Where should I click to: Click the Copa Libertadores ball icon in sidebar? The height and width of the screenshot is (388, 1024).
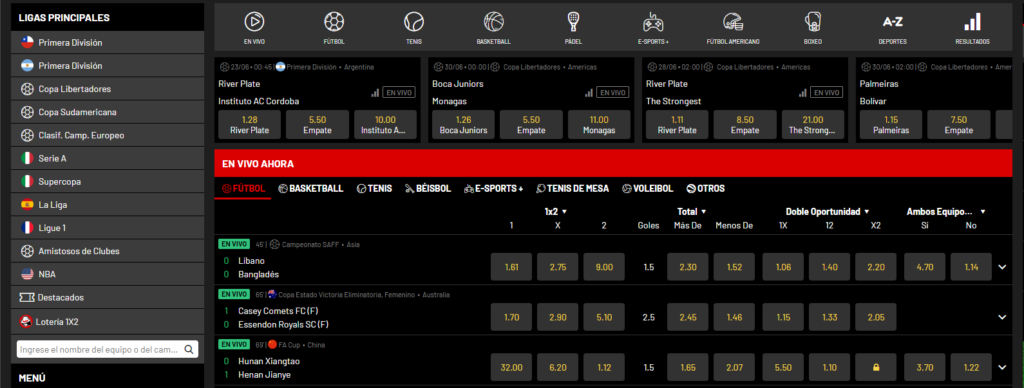27,89
